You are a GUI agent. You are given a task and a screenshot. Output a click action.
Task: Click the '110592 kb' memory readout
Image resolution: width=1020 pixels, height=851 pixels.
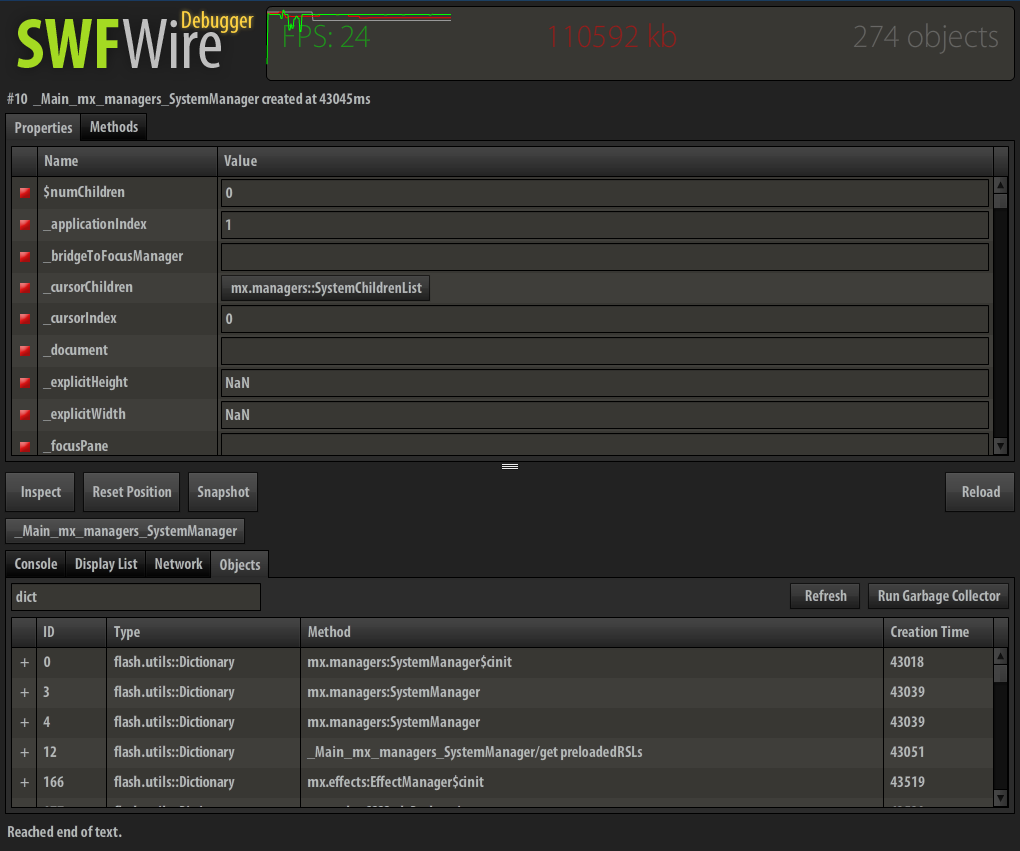[x=611, y=37]
